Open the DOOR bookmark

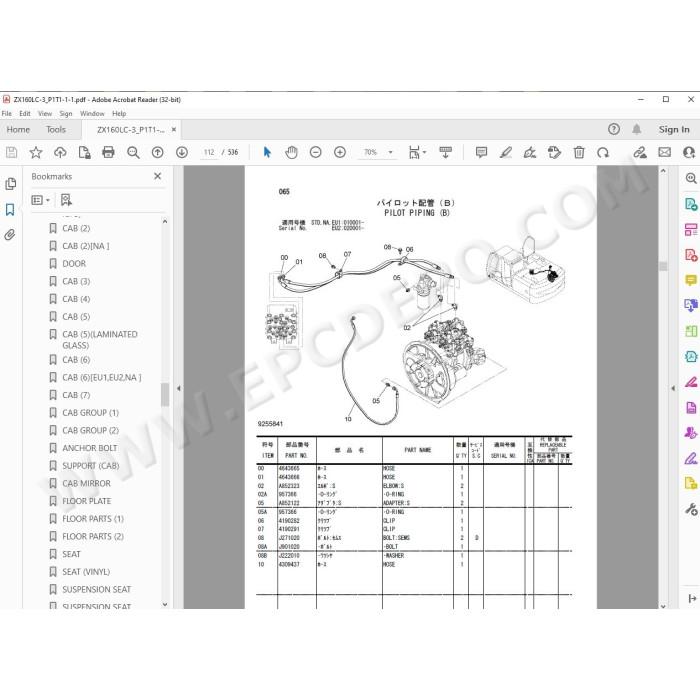point(74,264)
